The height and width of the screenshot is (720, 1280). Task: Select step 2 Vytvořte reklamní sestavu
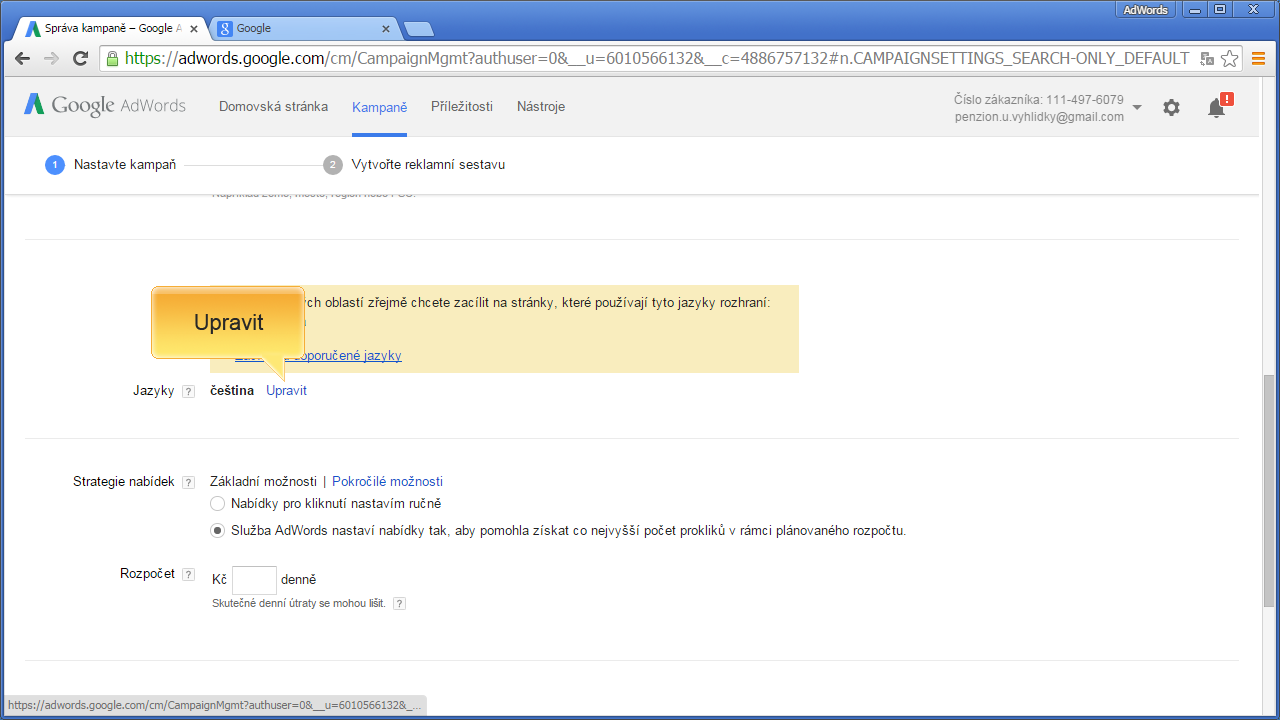coord(415,164)
